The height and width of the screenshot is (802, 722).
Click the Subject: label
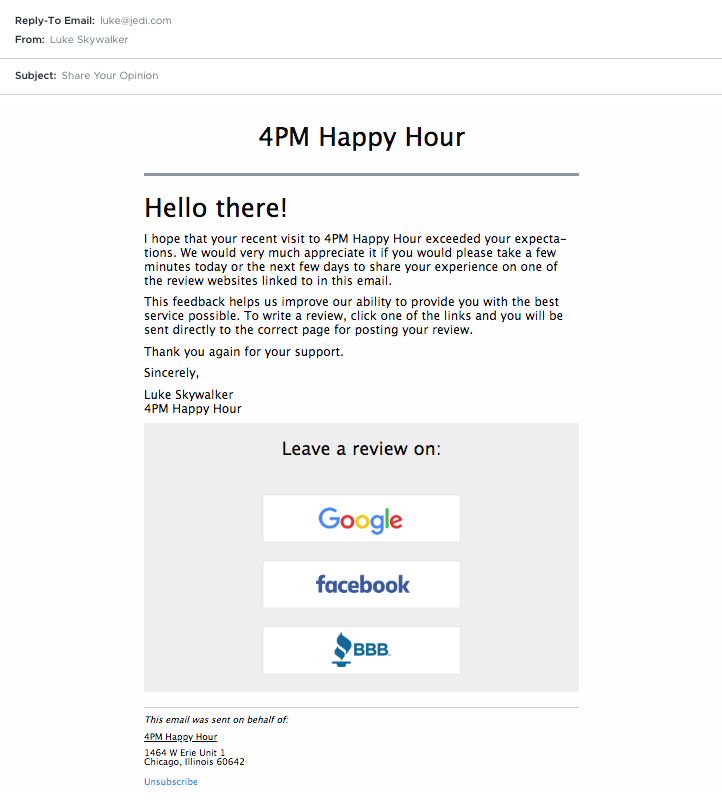35,75
